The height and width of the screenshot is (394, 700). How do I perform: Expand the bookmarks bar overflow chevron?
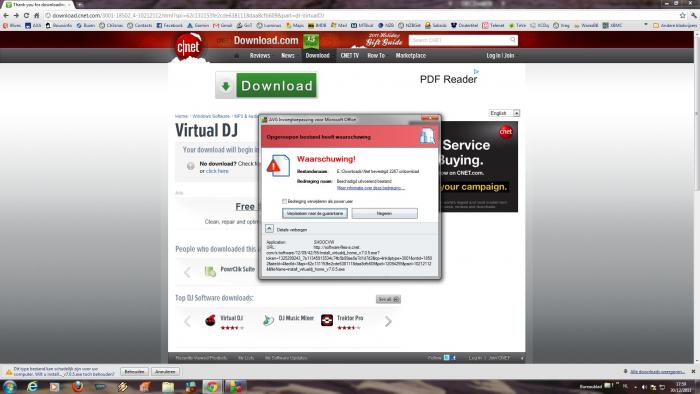(x=646, y=25)
